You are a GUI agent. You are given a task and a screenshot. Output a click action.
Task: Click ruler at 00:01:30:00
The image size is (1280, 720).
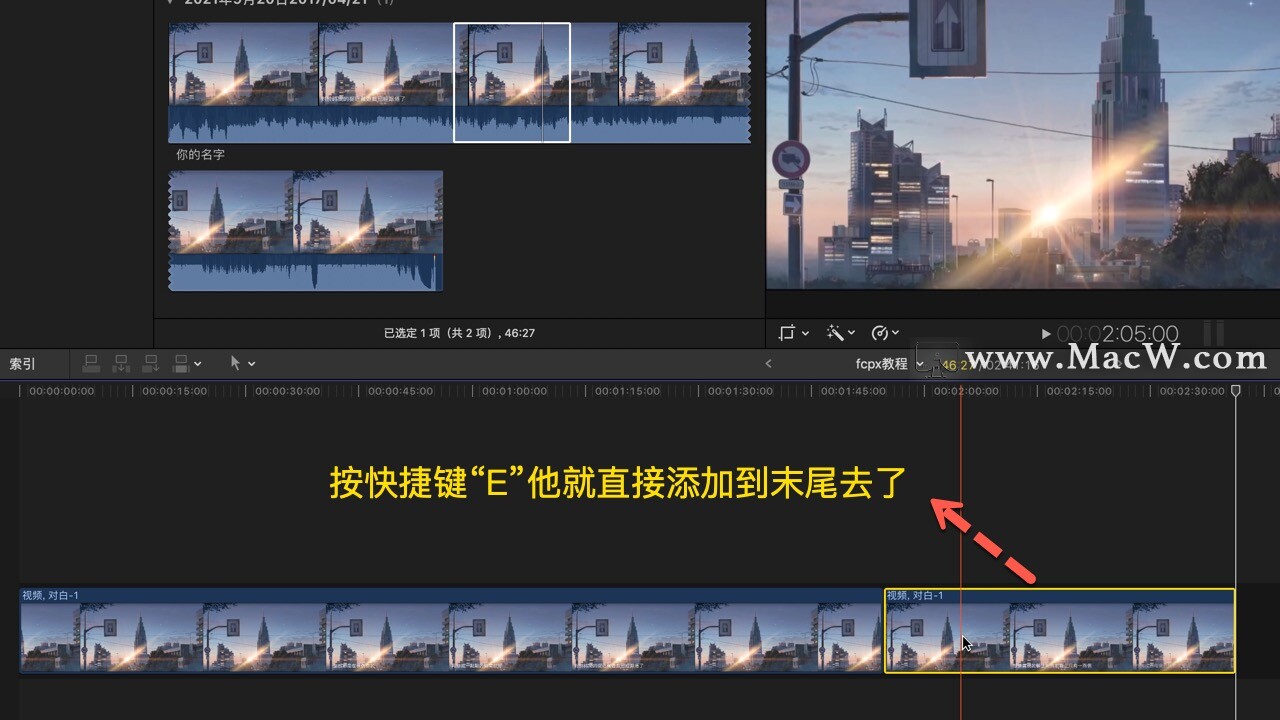pyautogui.click(x=740, y=391)
